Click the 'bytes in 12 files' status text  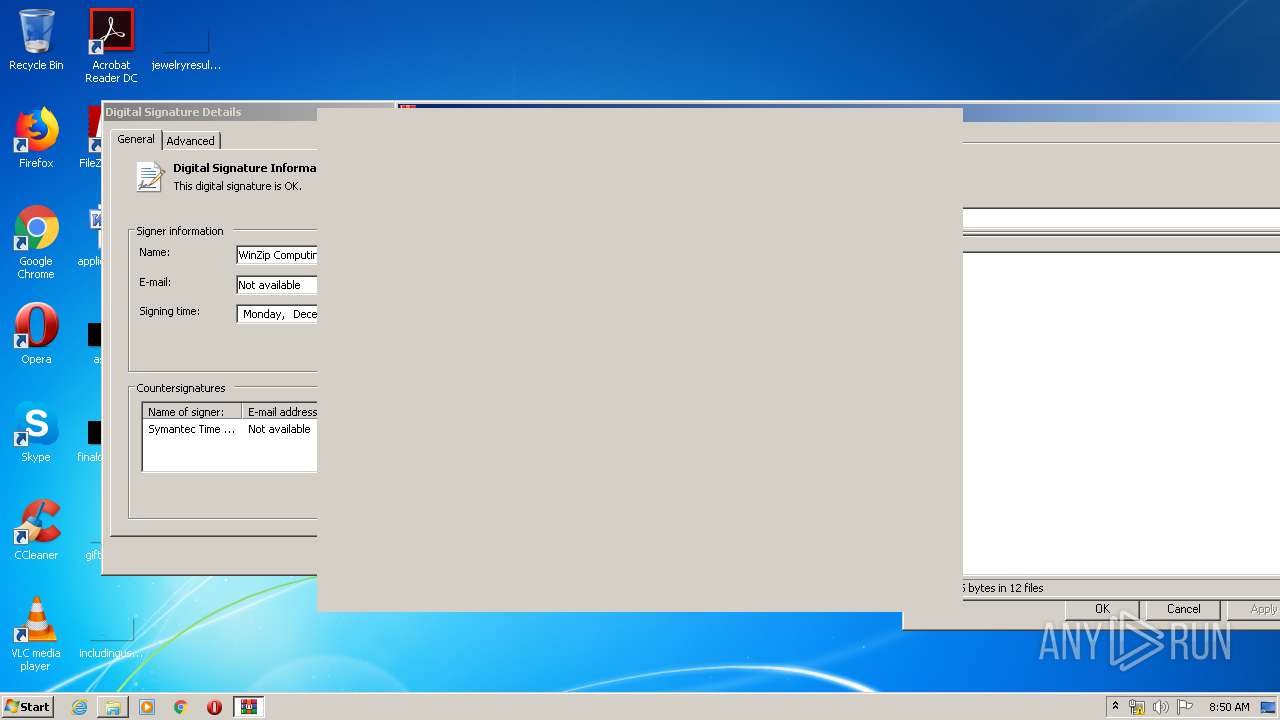pyautogui.click(x=1005, y=588)
